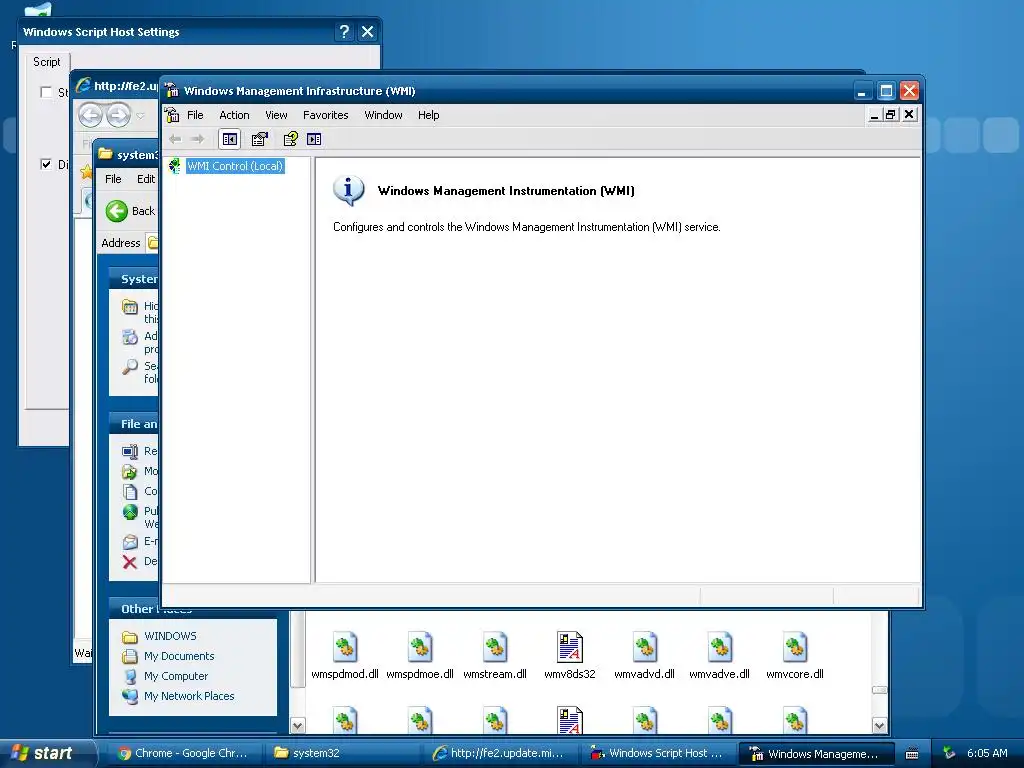
Task: Click the Move file icon in File tasks
Action: point(129,472)
